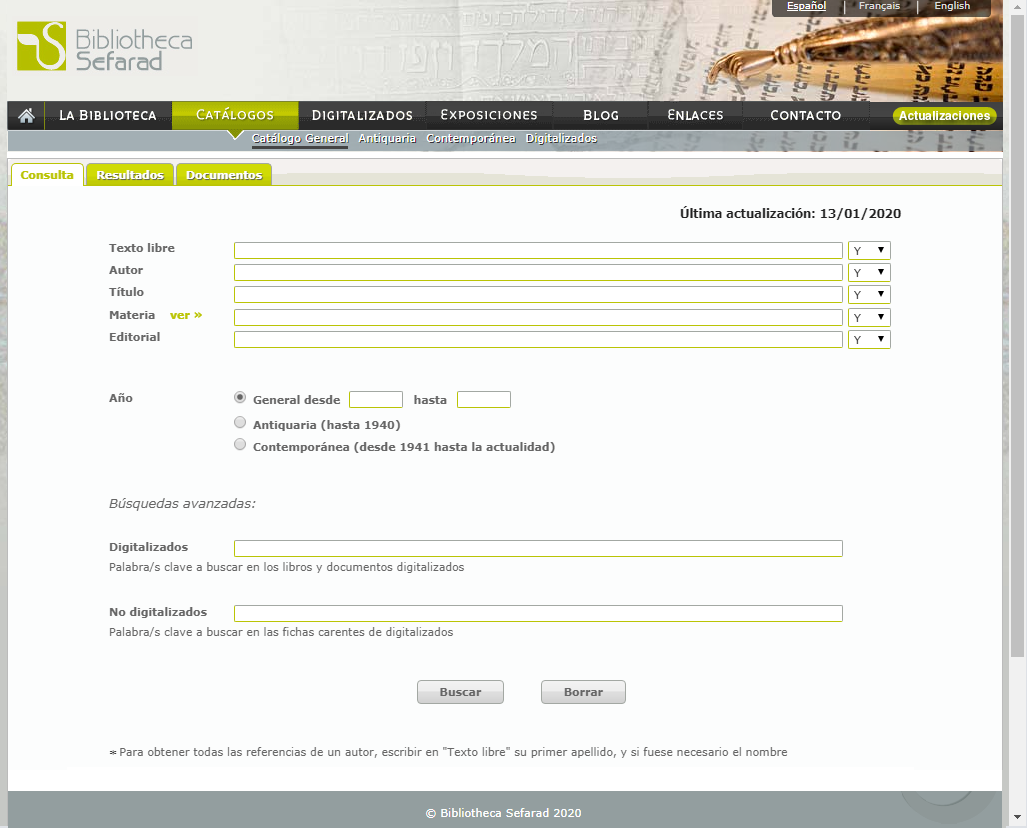
Task: Select the General desde radio button
Action: pos(240,398)
